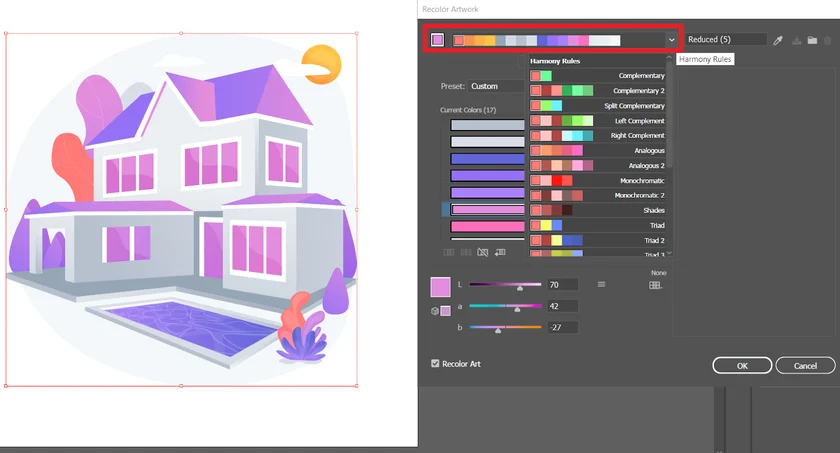Click the eyedropper get-colors icon
840x453 pixels.
[778, 40]
